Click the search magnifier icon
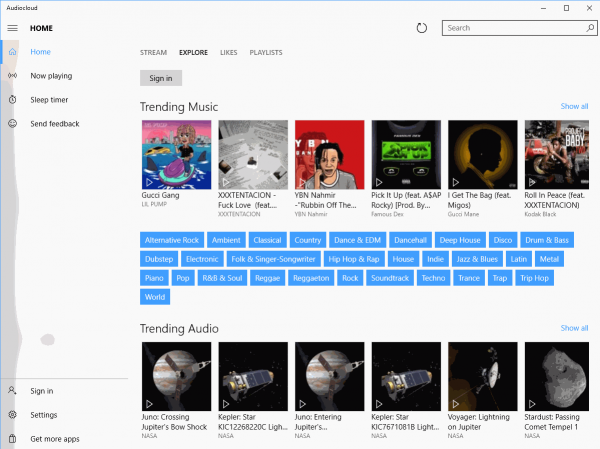Screen dimensions: 600x449 [583, 28]
